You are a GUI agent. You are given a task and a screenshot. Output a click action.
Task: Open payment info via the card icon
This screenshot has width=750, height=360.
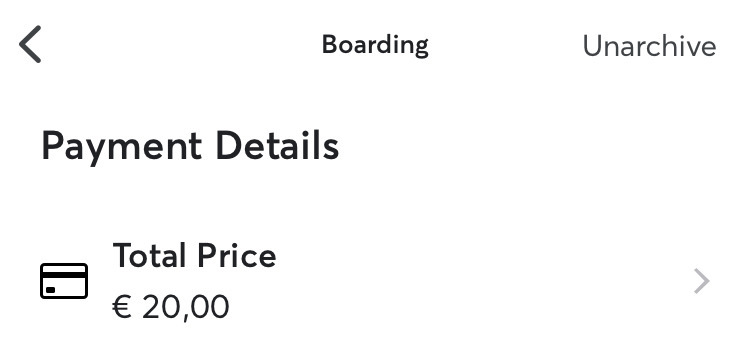(64, 281)
